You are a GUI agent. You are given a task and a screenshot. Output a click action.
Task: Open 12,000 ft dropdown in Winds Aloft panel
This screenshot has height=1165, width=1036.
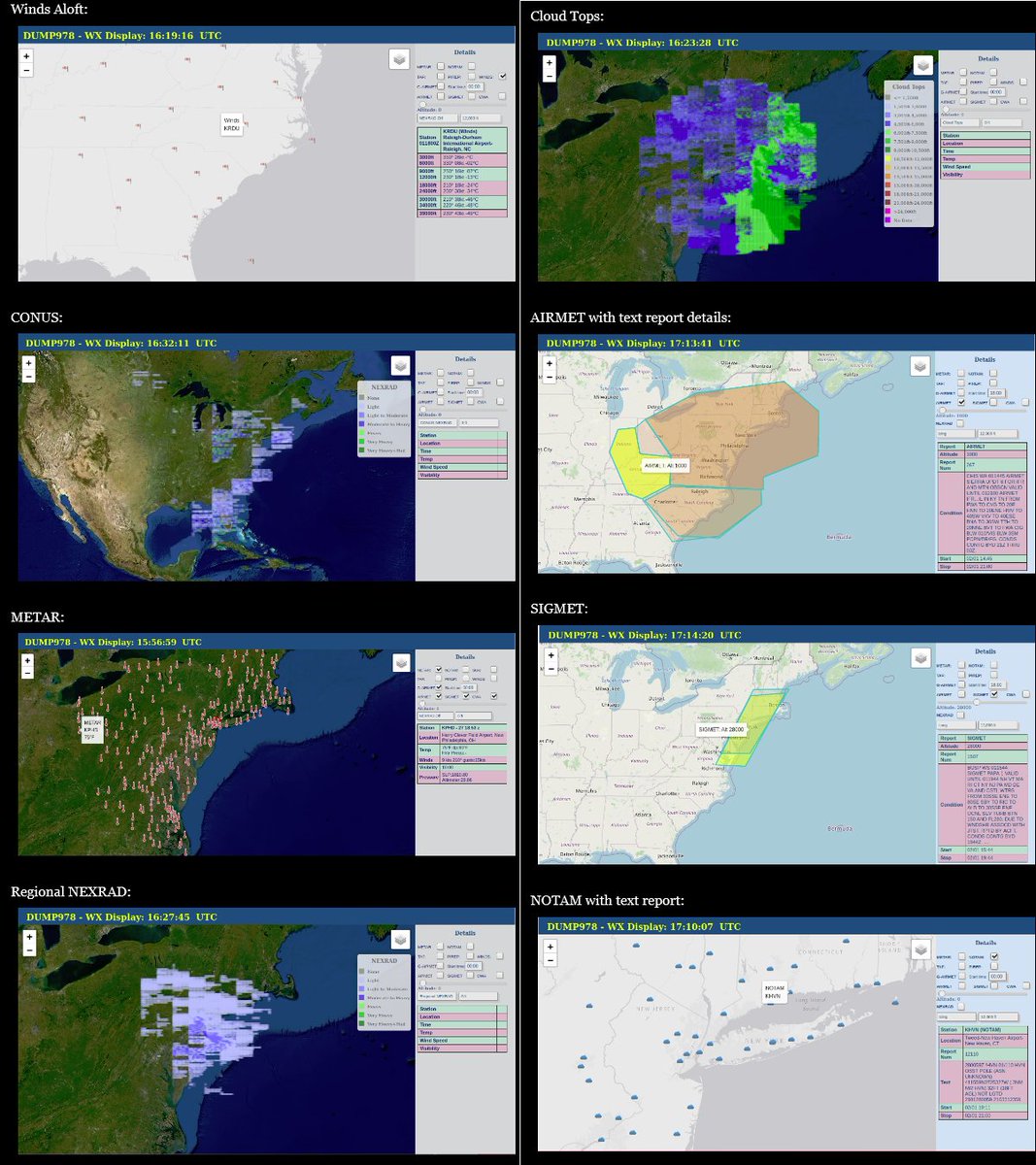[481, 117]
